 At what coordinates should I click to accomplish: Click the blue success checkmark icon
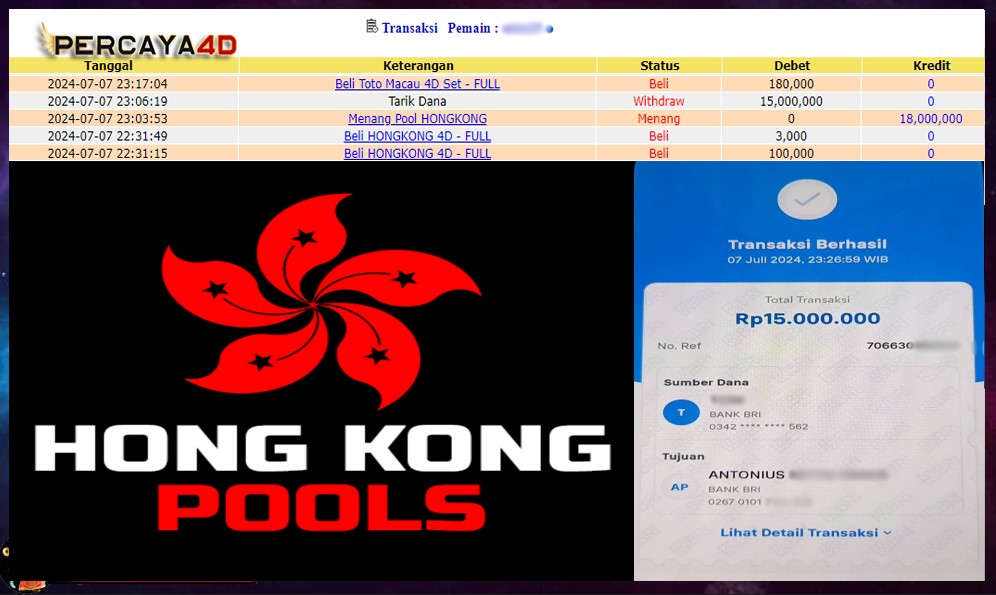tap(806, 200)
